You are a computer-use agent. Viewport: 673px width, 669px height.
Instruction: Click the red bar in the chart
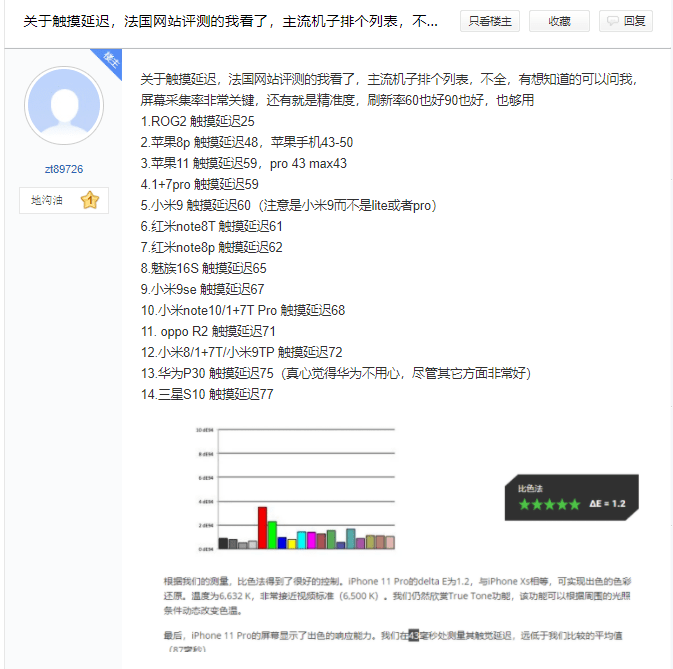pos(262,528)
